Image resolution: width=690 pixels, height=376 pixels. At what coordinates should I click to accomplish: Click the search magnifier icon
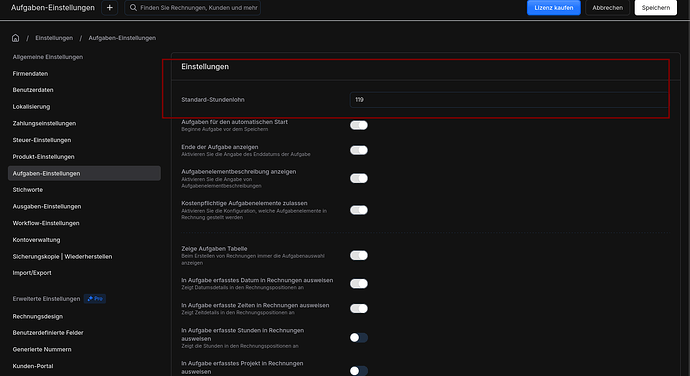pos(133,7)
